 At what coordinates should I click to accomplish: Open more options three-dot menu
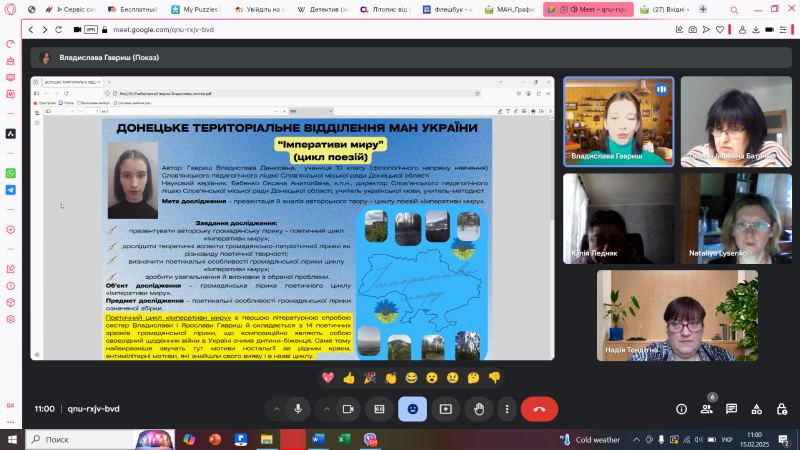(506, 408)
